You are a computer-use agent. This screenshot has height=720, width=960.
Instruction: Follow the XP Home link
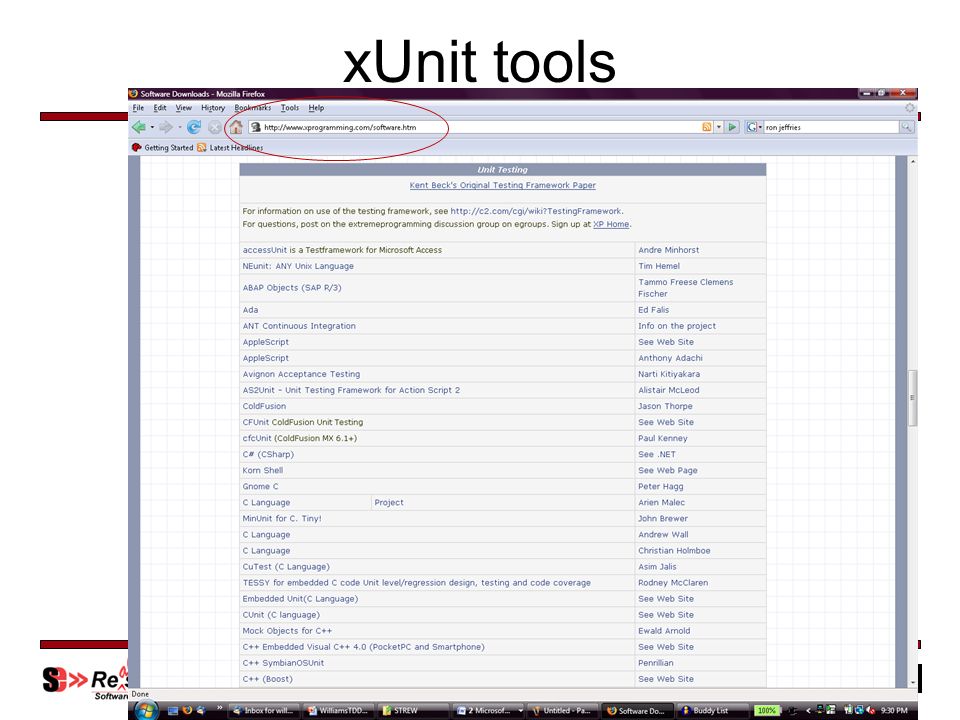(x=611, y=224)
